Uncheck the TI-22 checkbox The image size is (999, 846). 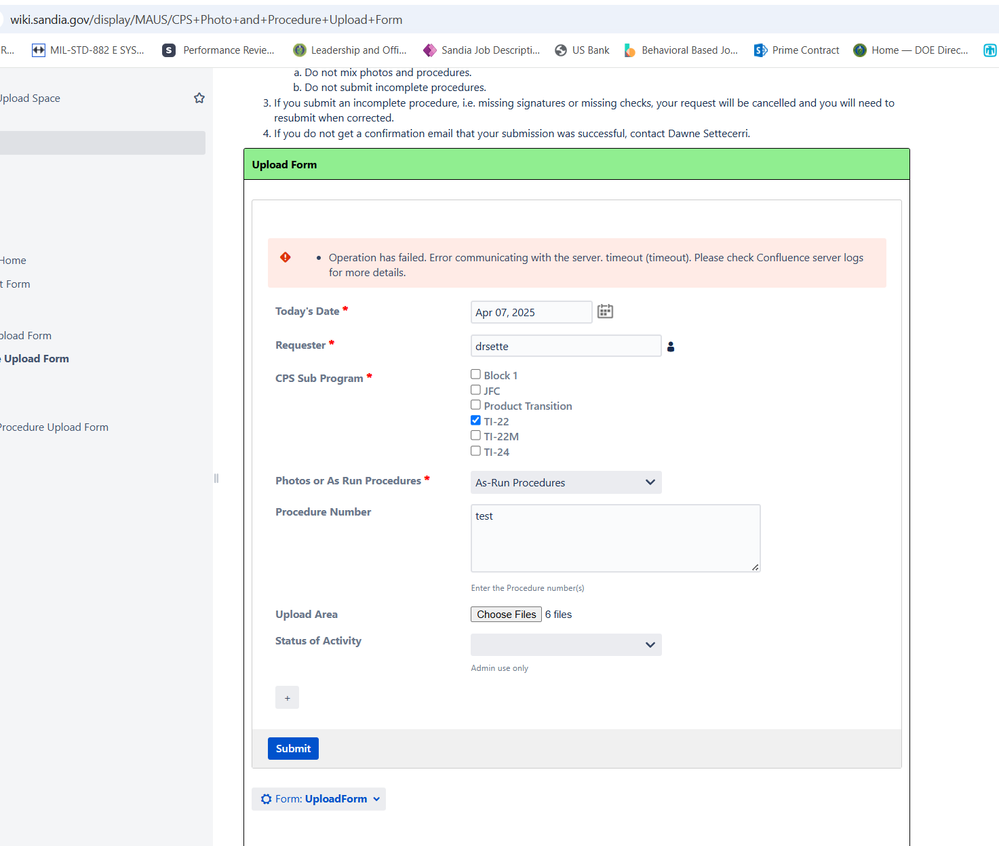pos(475,420)
